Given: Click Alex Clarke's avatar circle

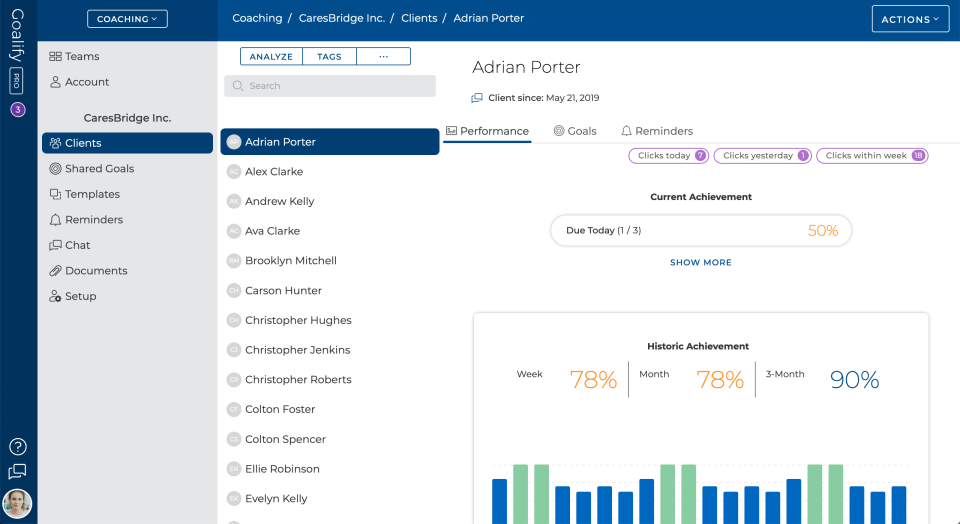Looking at the screenshot, I should coord(234,172).
